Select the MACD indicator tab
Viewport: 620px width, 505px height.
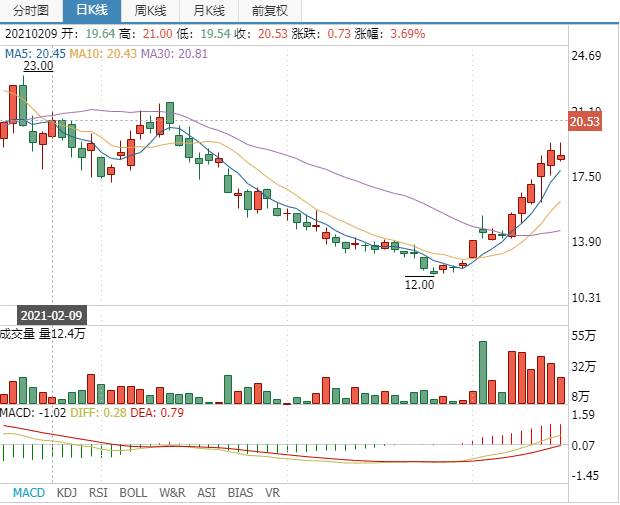pos(28,493)
